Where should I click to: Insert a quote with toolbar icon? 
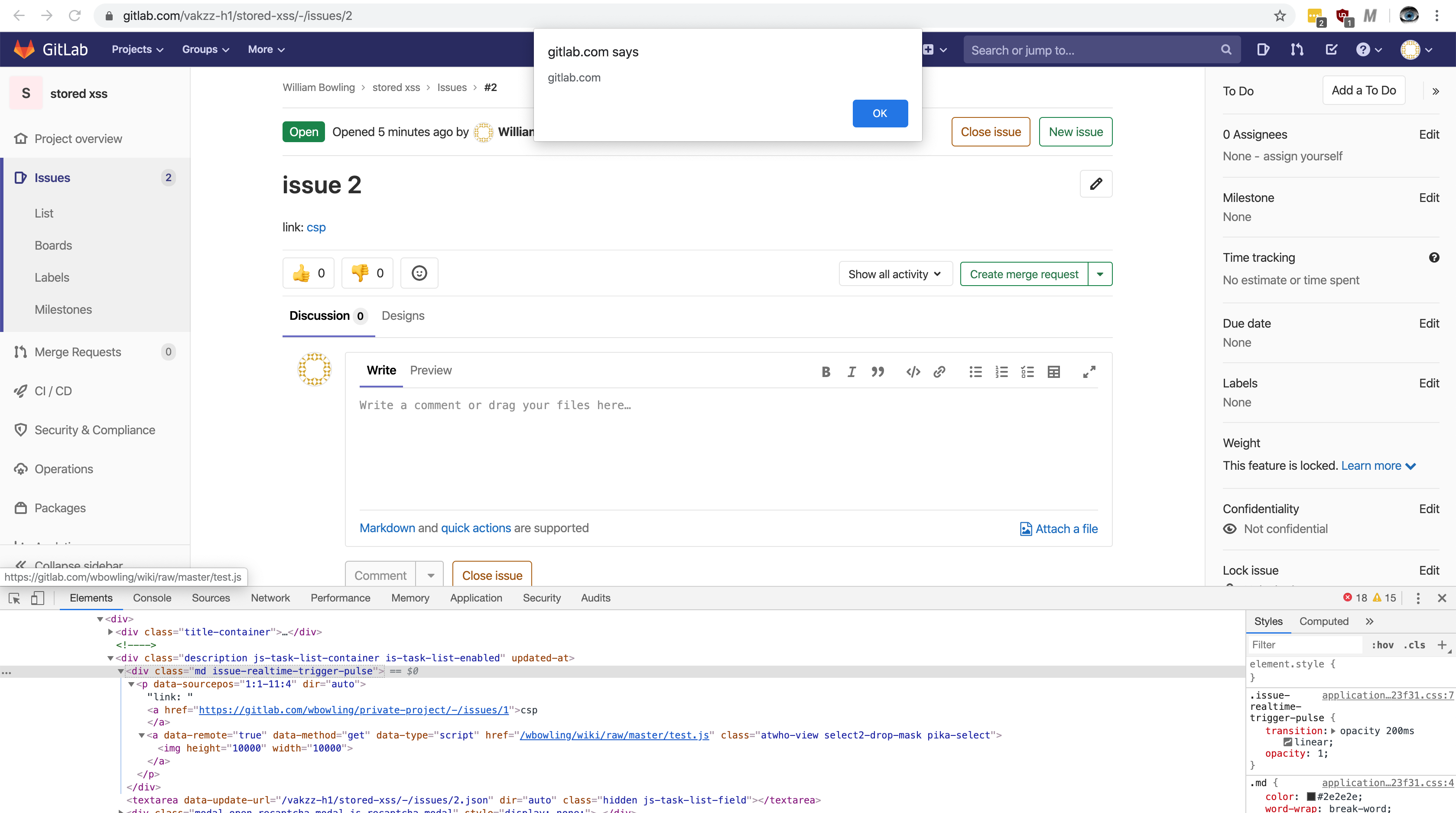(877, 371)
